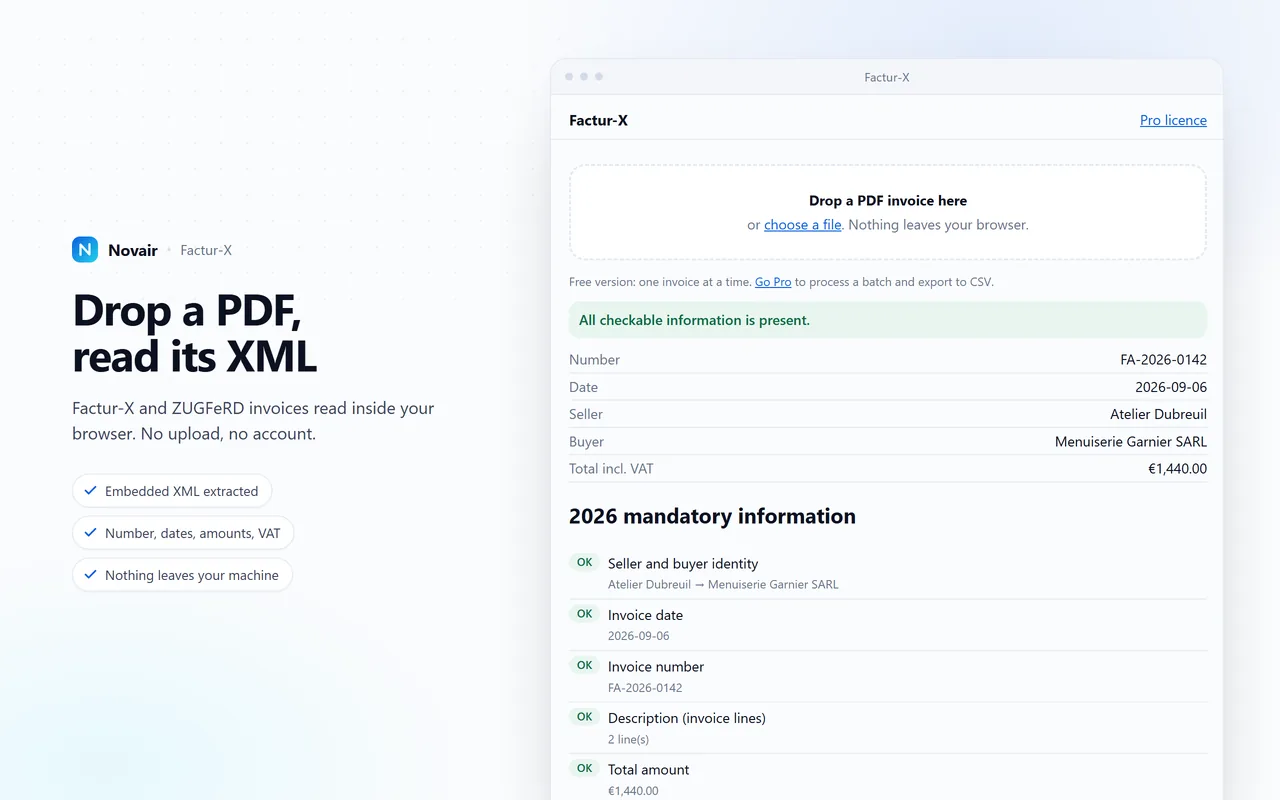Click "€1,440.00" under the Total amount check

pyautogui.click(x=633, y=791)
